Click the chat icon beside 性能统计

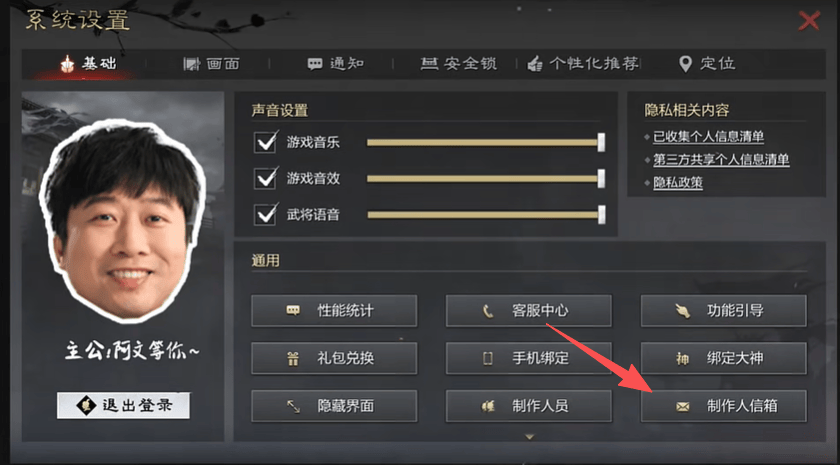click(x=293, y=310)
